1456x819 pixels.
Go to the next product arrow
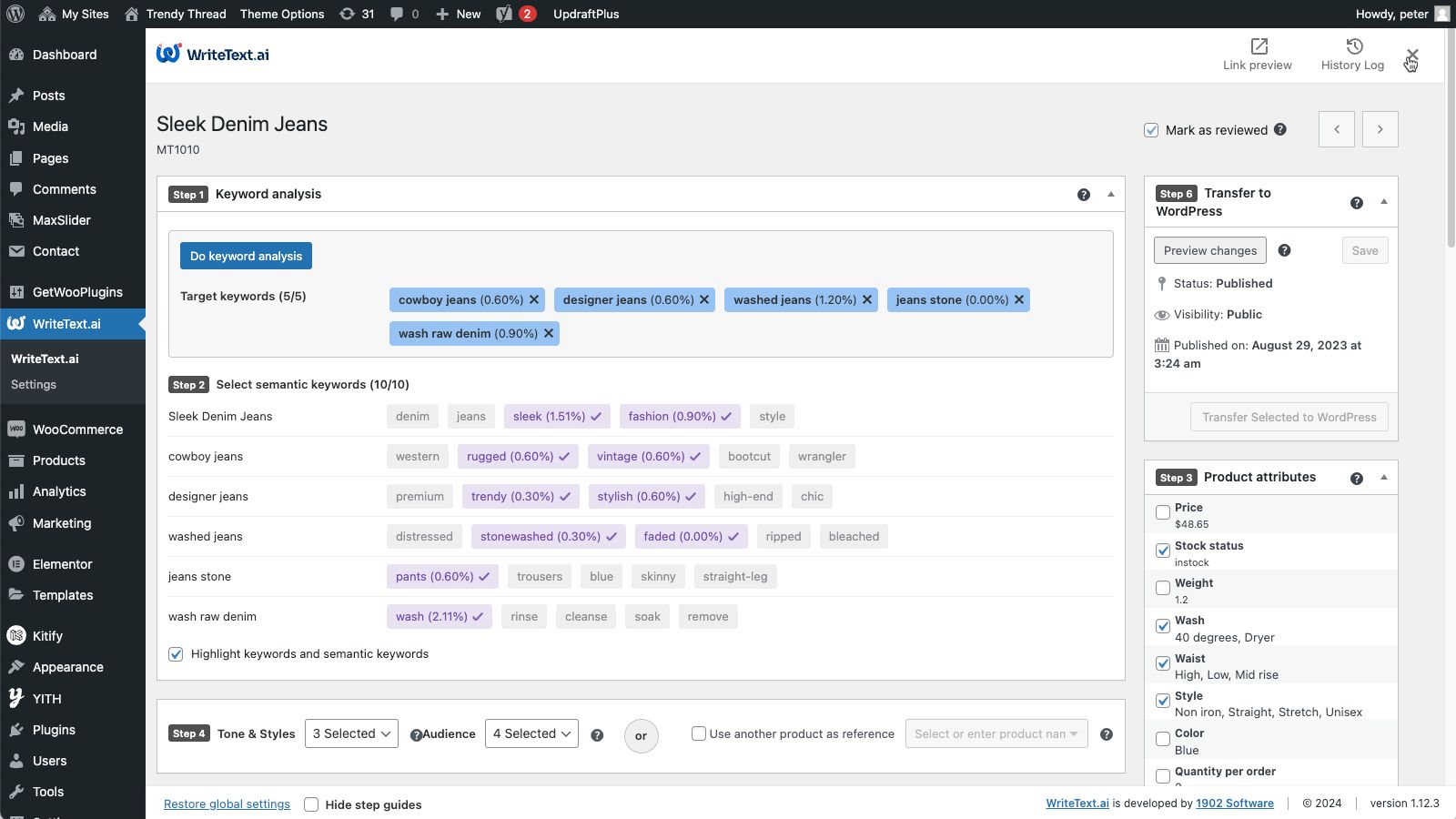(x=1380, y=129)
